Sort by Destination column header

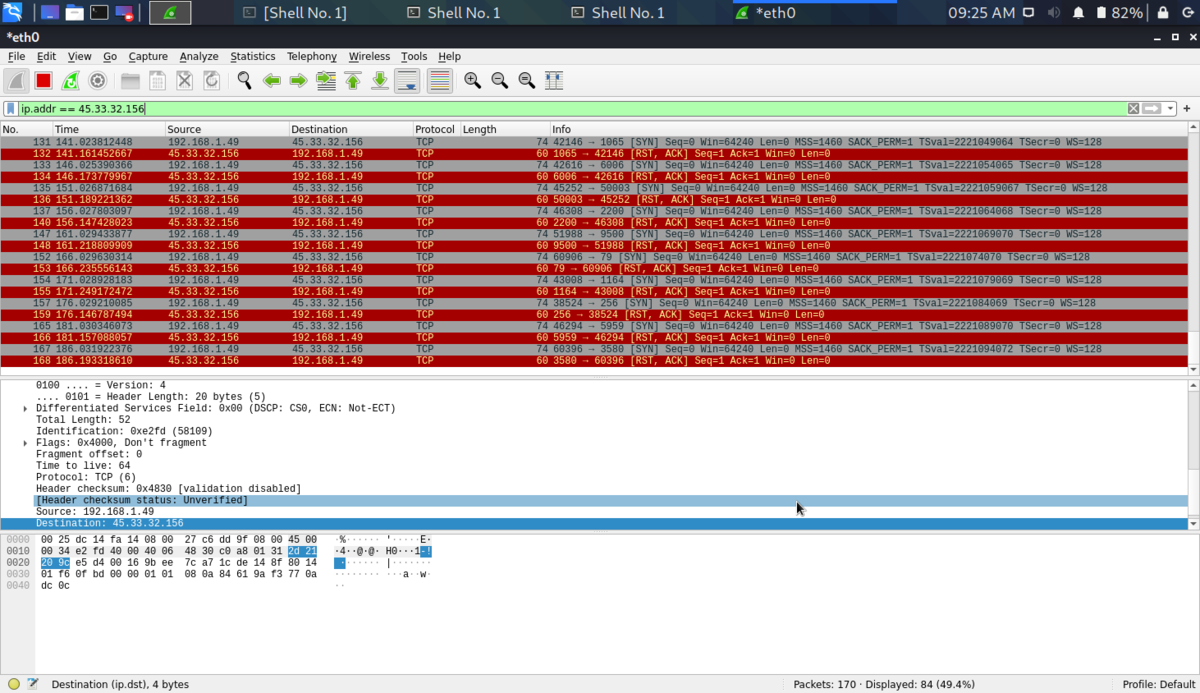tap(352, 130)
